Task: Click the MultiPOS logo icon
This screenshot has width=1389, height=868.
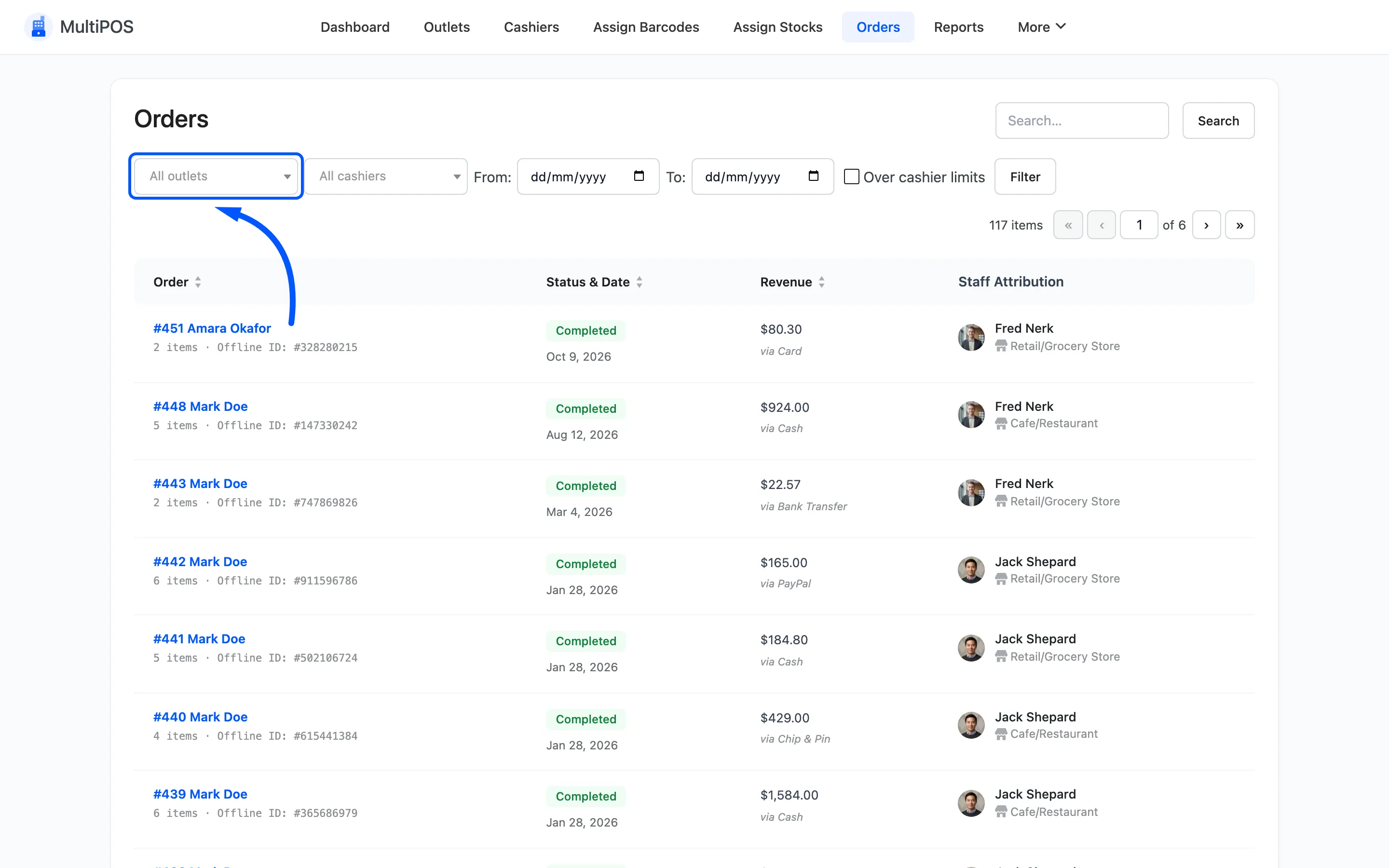Action: tap(39, 27)
